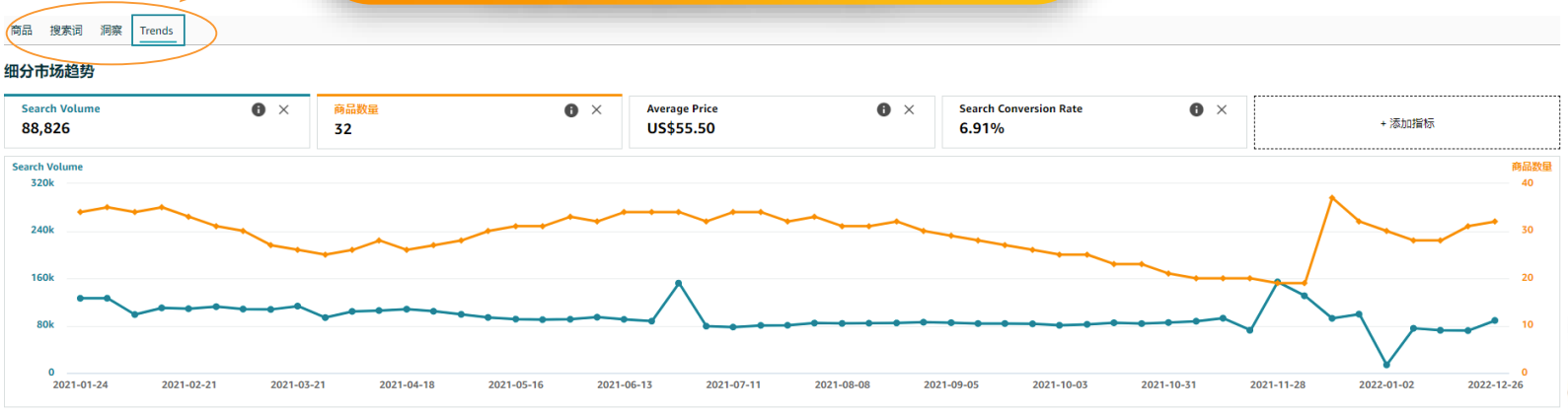Click the x-axis label 2021-04-18
The height and width of the screenshot is (413, 1568).
coord(408,384)
